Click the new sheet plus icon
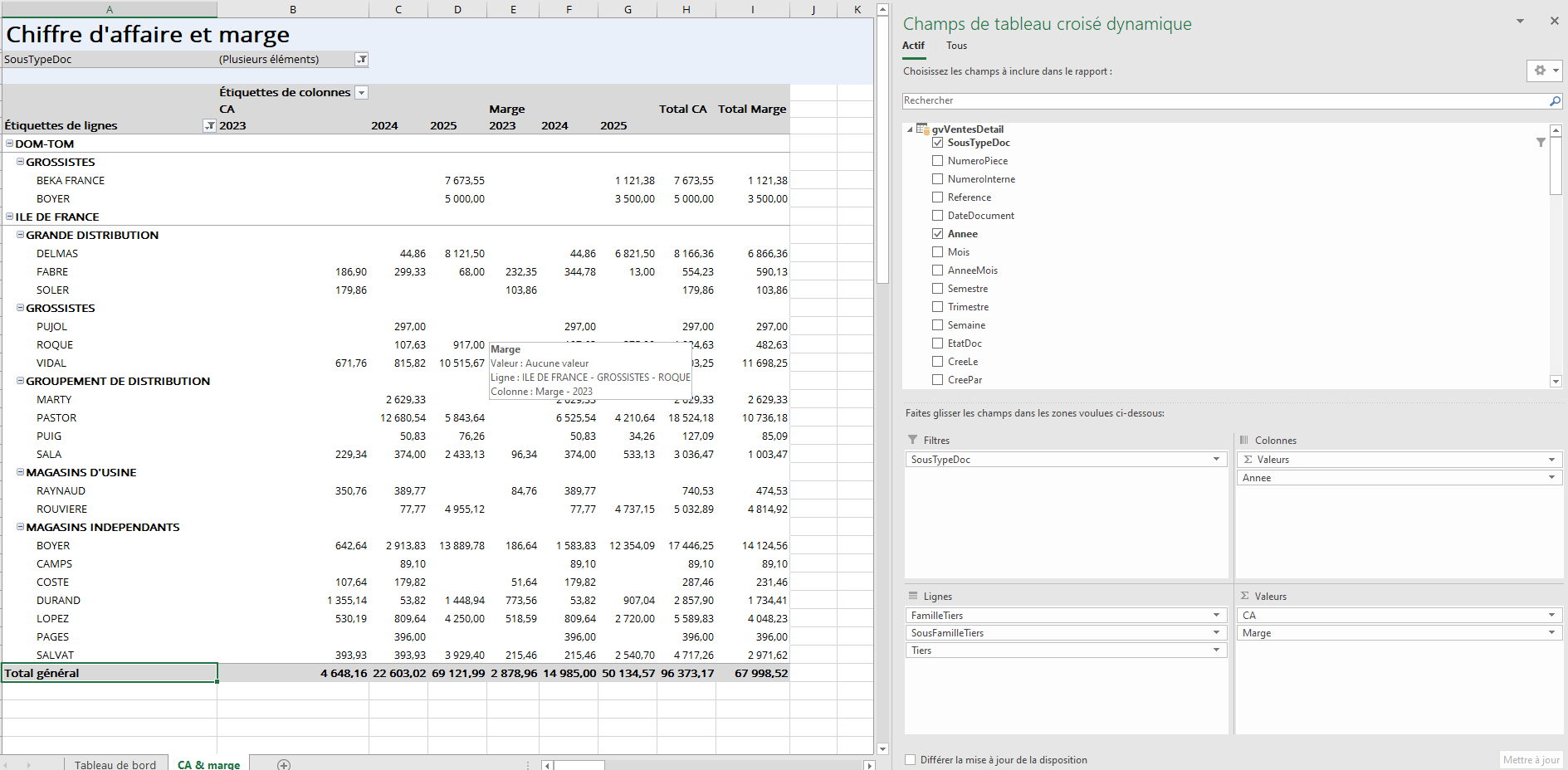The height and width of the screenshot is (770, 1568). [284, 764]
